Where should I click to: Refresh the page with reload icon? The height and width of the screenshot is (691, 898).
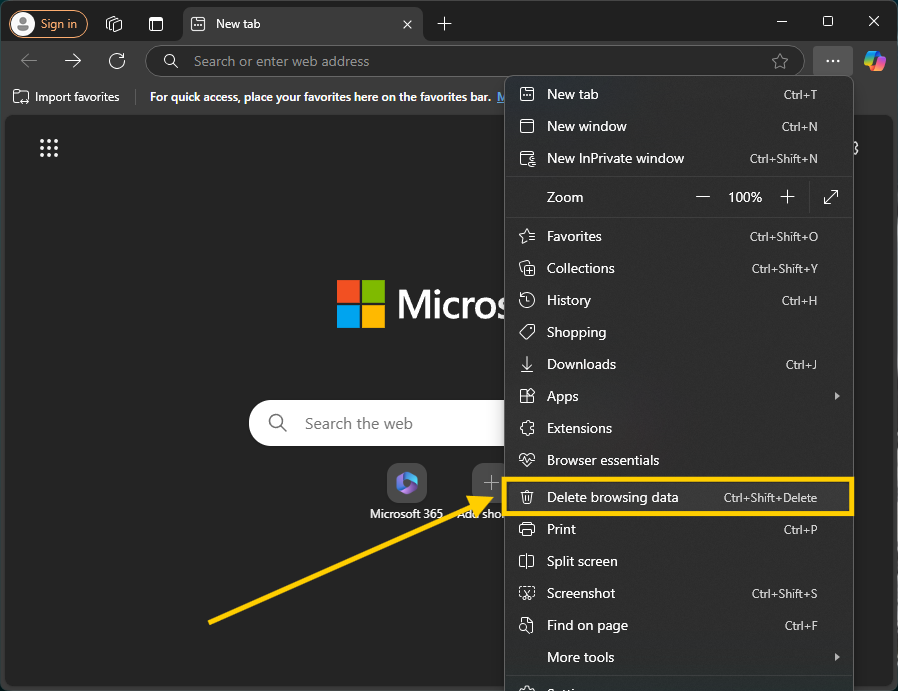click(x=117, y=61)
